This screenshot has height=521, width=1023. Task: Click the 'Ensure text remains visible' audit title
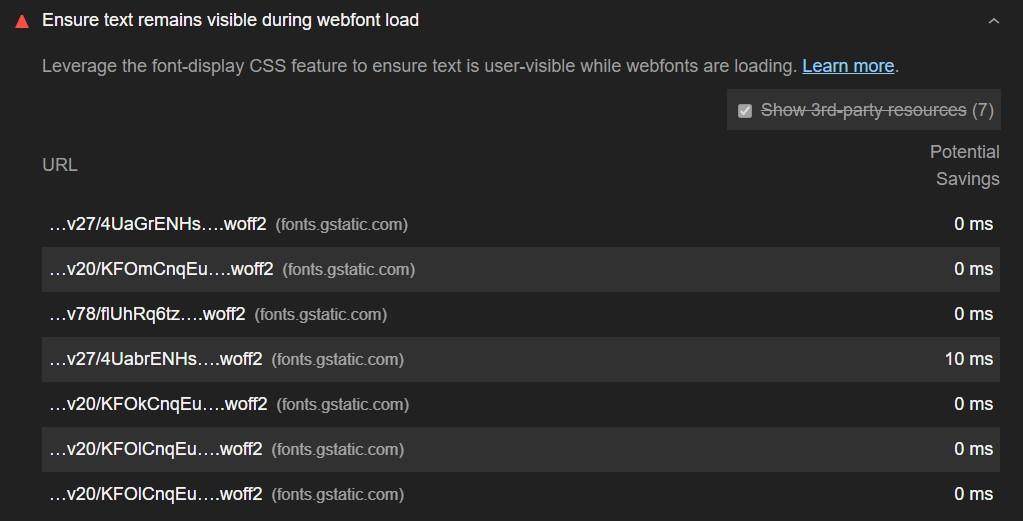pyautogui.click(x=230, y=20)
